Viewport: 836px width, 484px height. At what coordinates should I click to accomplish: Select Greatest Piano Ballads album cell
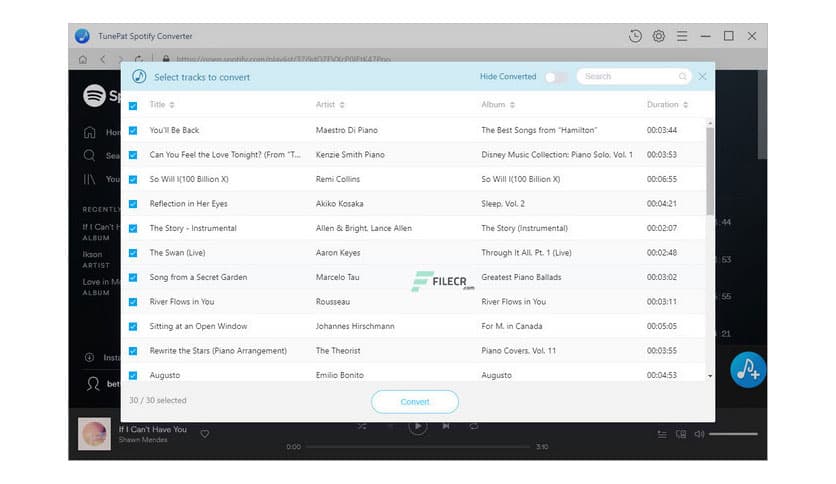click(x=521, y=277)
